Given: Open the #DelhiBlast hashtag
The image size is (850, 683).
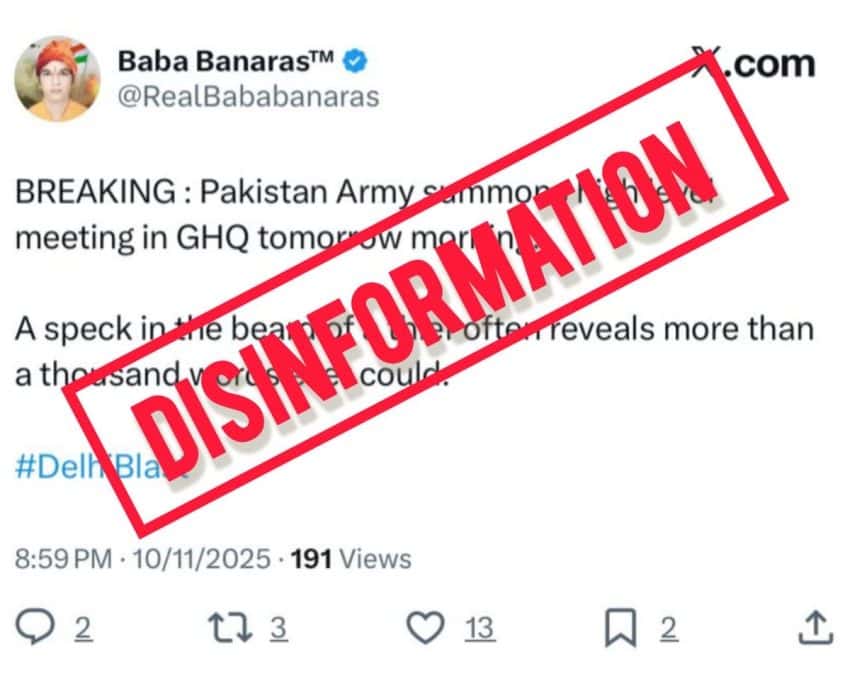Looking at the screenshot, I should [x=102, y=466].
